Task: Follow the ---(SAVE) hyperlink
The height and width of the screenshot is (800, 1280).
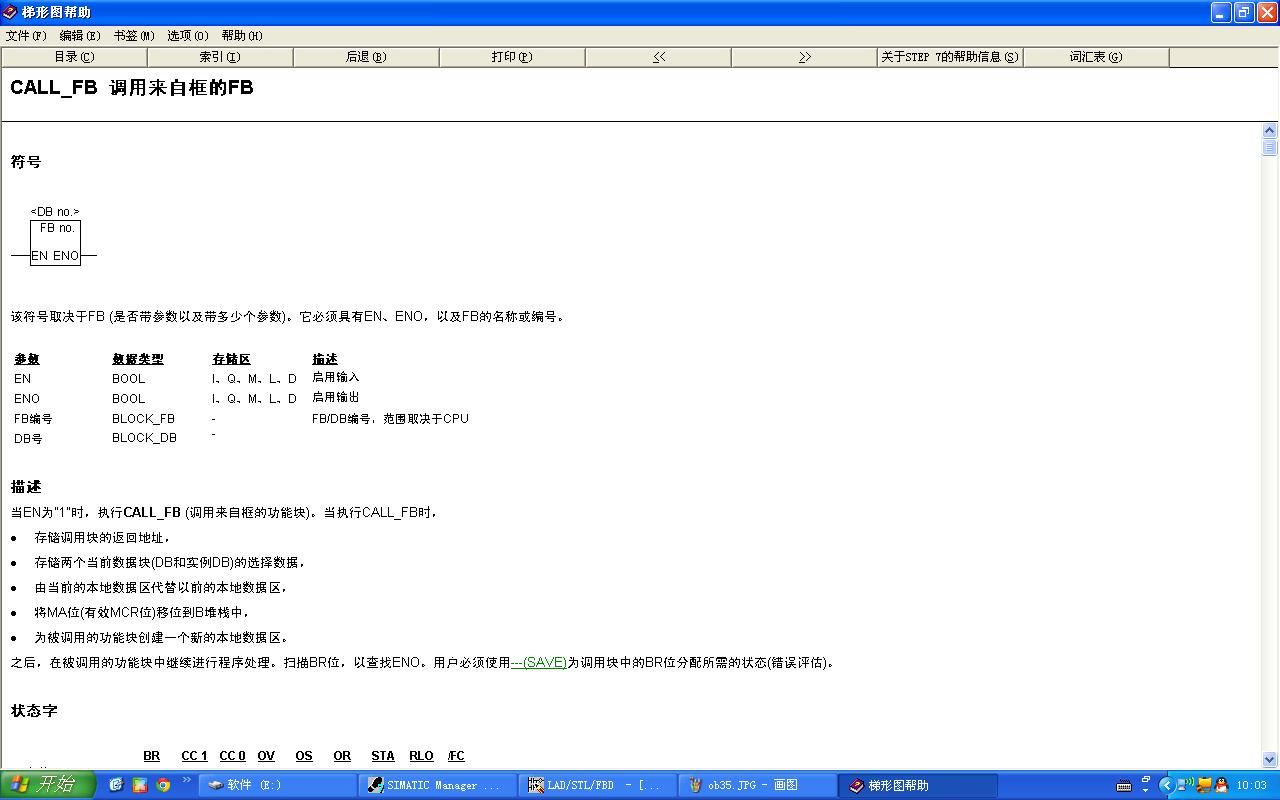Action: 539,662
